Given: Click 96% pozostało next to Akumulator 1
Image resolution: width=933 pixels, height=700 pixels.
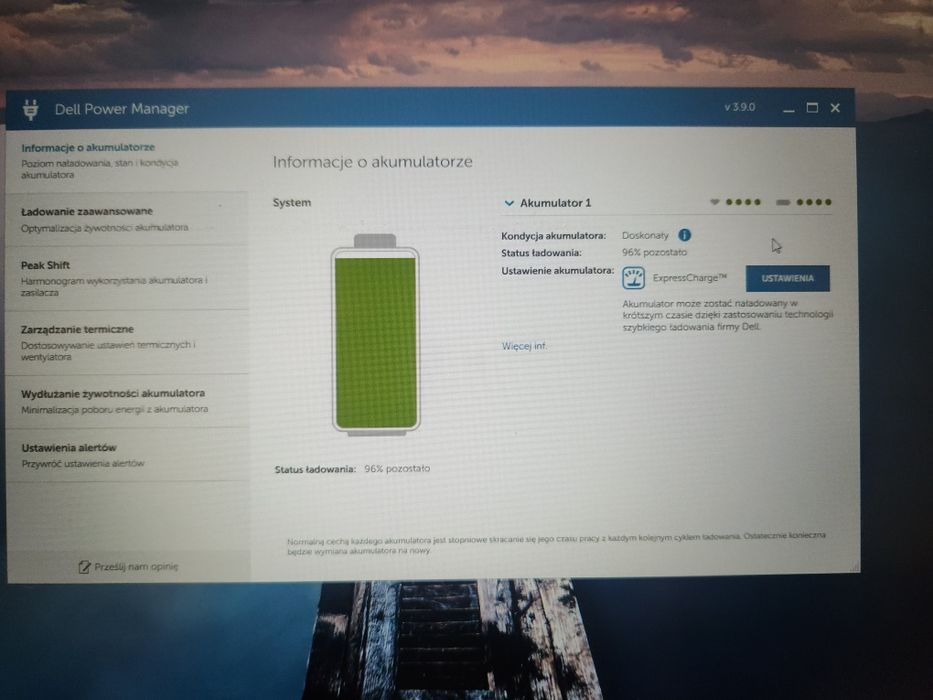Looking at the screenshot, I should [x=654, y=252].
